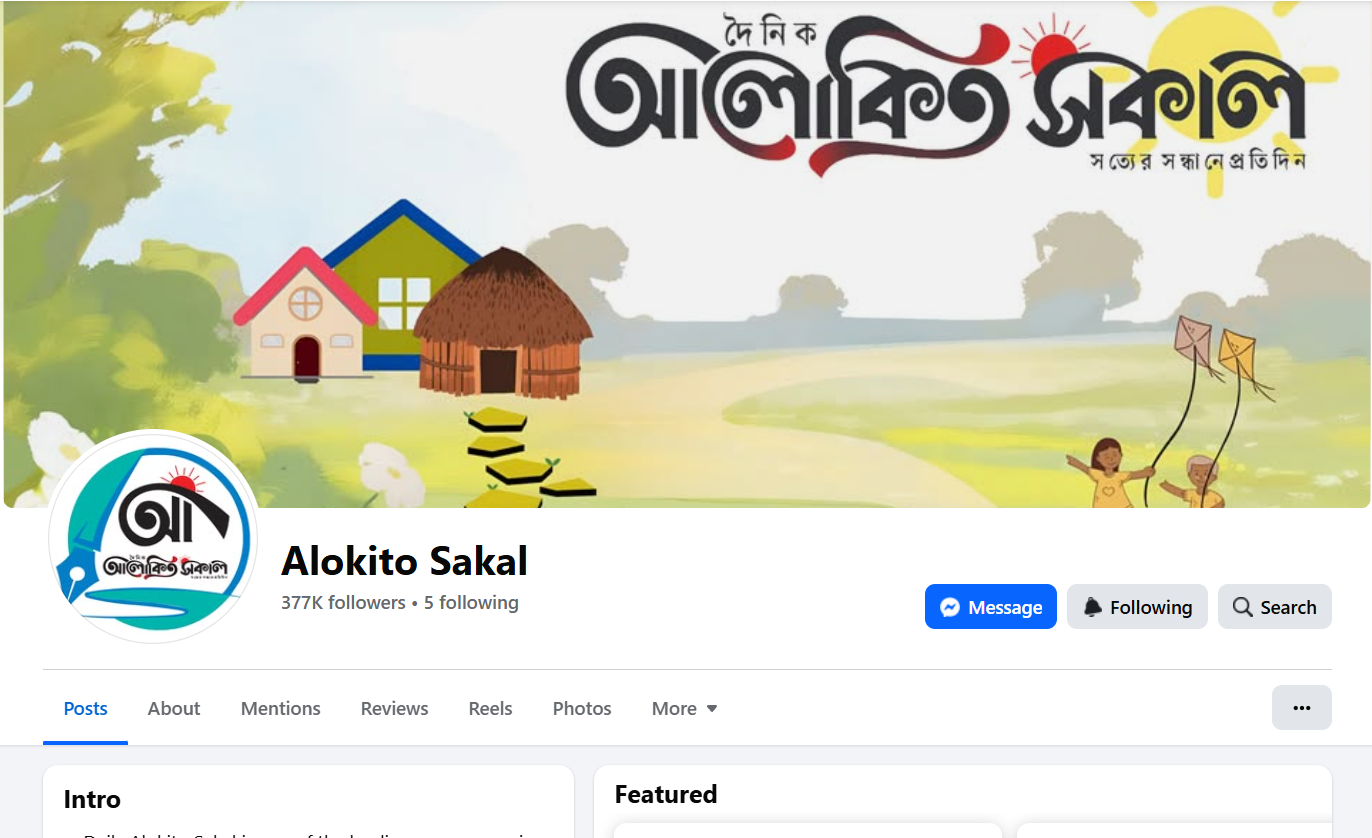Open the three-dots more options menu

(x=1301, y=708)
